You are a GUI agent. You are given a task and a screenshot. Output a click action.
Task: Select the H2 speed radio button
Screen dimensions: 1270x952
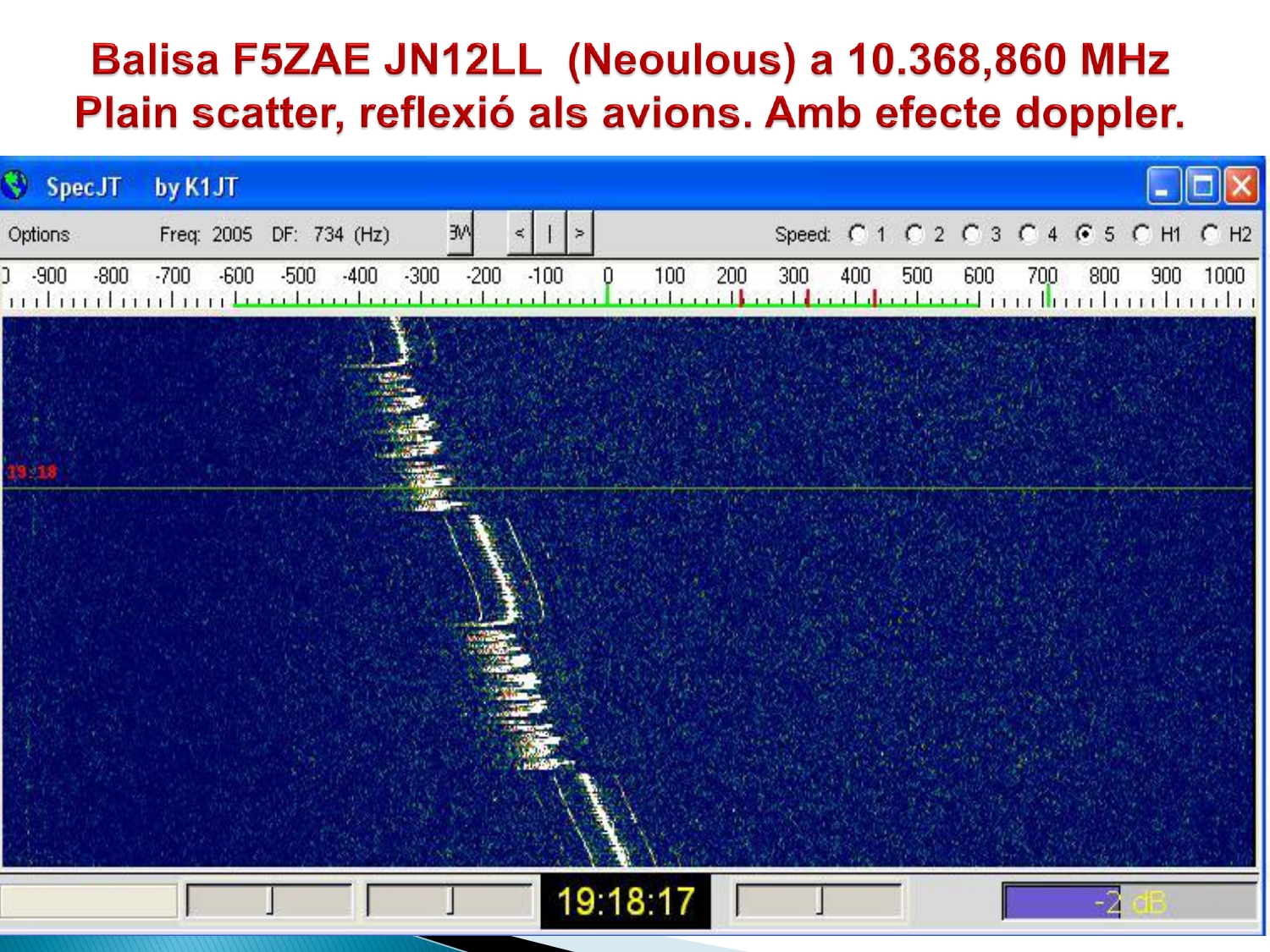pos(1210,234)
